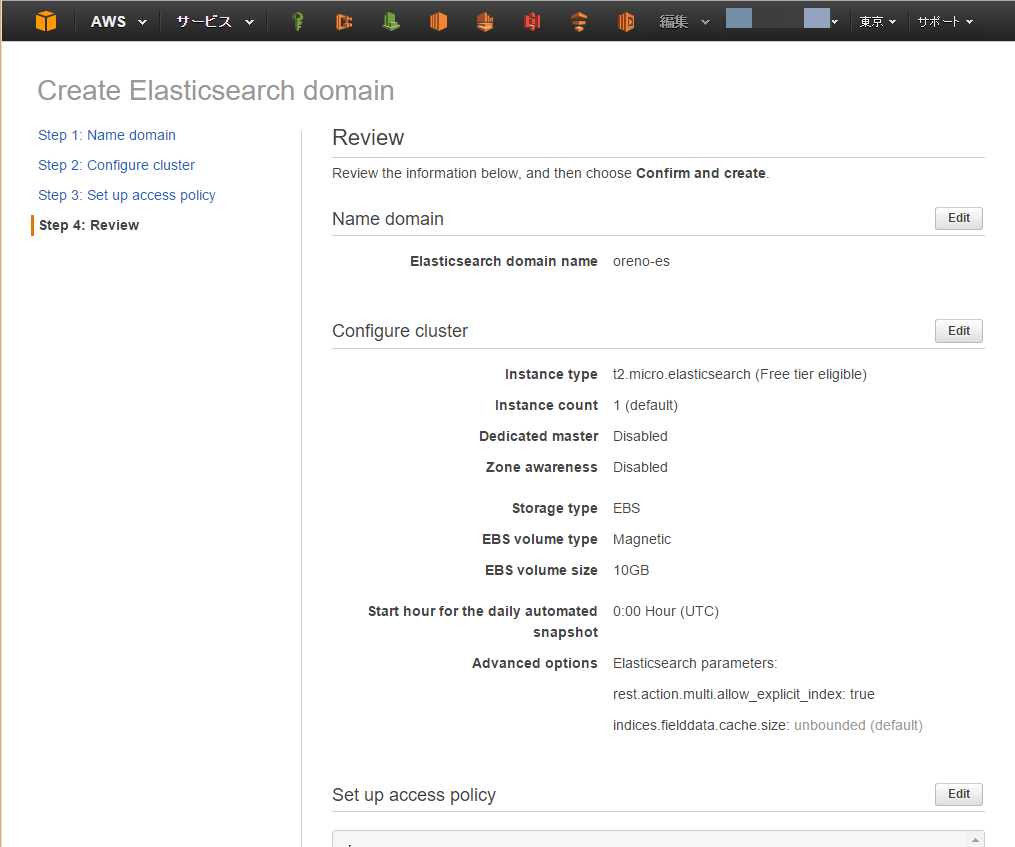Click the orange shortcut icon next to 編集
This screenshot has height=847, width=1015.
(x=626, y=21)
